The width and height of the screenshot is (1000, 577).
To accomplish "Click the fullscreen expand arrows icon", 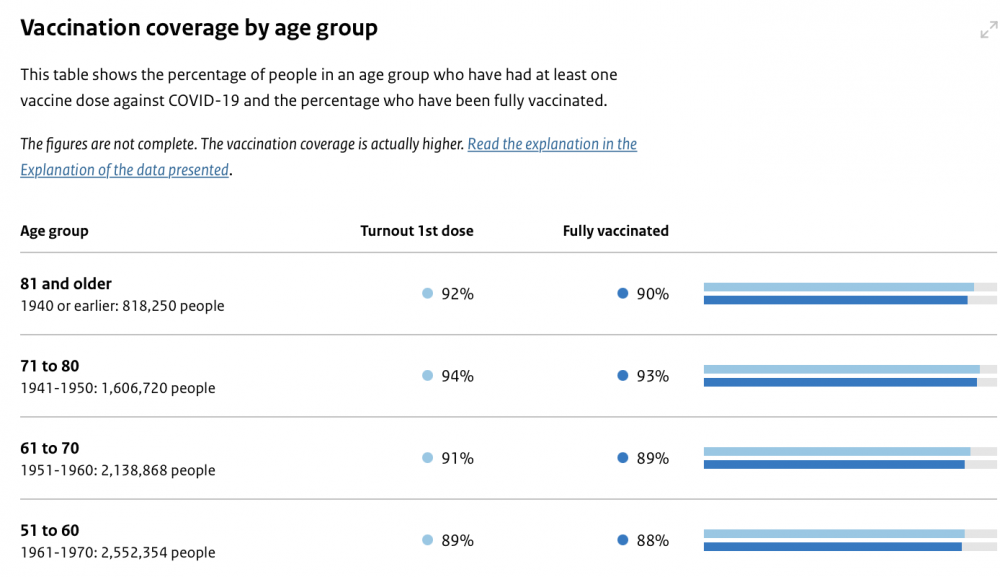I will 989,29.
